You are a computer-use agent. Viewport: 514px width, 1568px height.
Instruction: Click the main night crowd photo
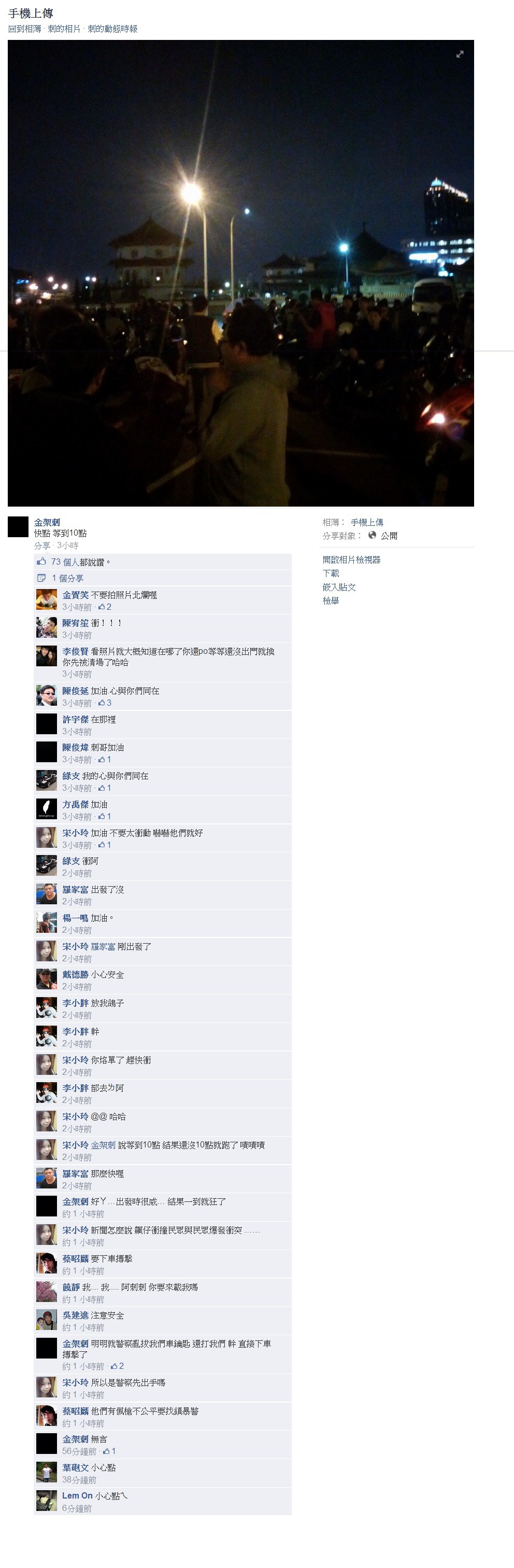241,273
